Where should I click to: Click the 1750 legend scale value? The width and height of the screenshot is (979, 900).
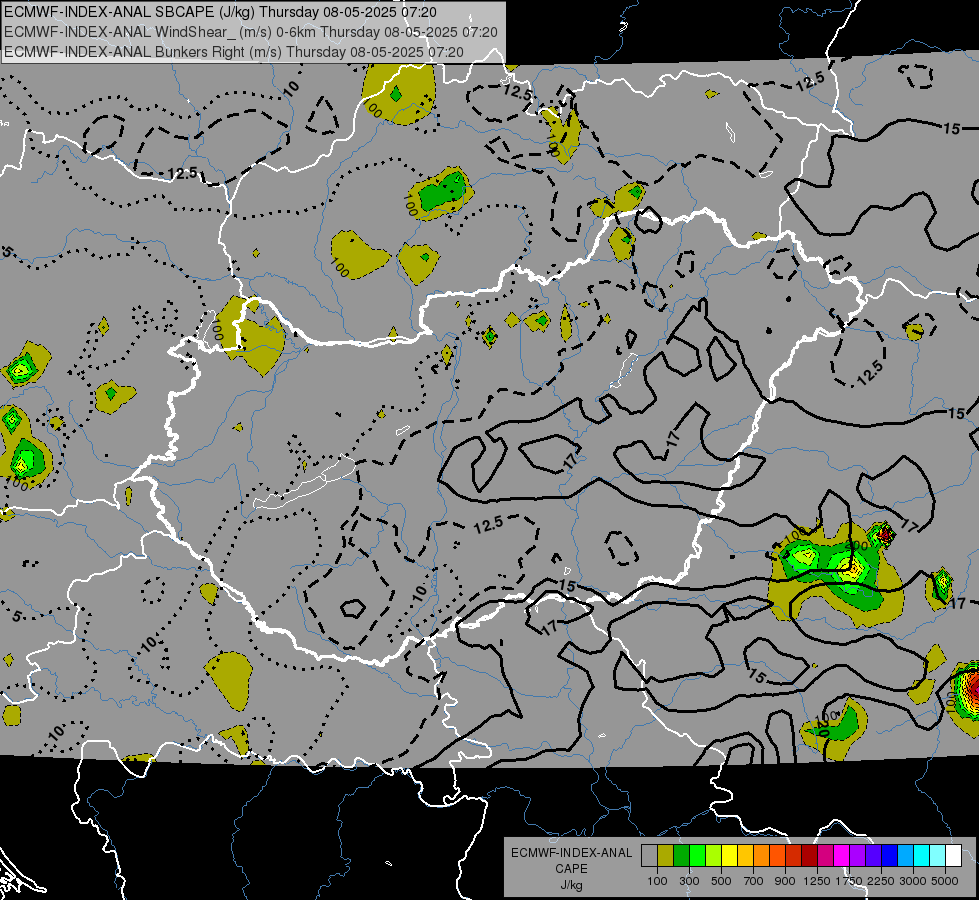coord(849,881)
